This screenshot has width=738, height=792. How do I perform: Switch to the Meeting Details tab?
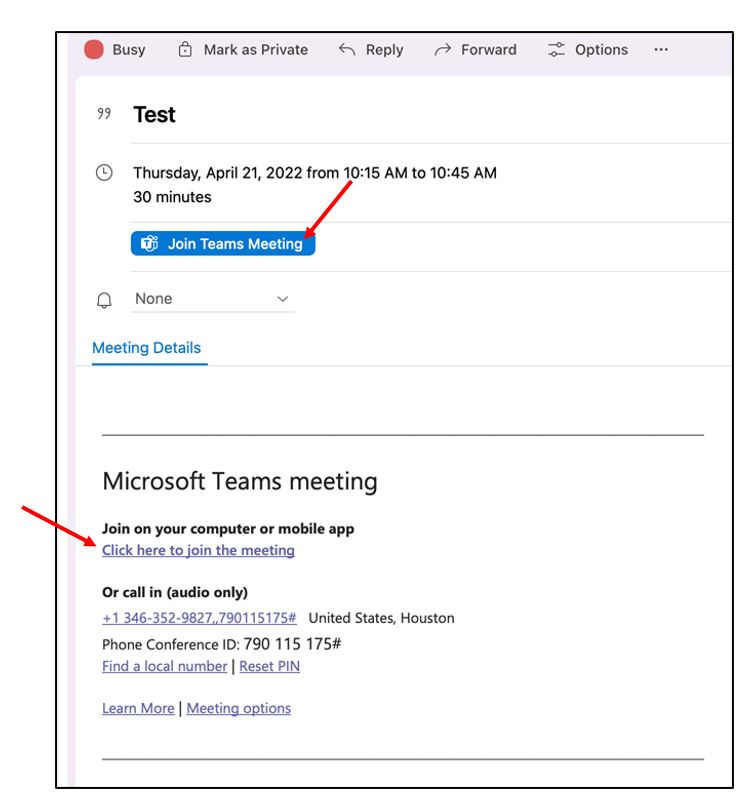(147, 348)
